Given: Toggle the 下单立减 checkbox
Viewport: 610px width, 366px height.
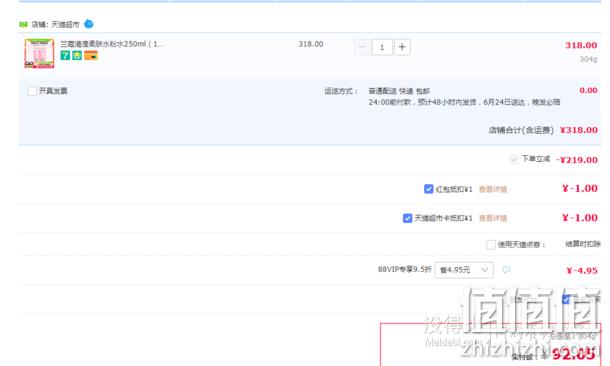Looking at the screenshot, I should [514, 159].
